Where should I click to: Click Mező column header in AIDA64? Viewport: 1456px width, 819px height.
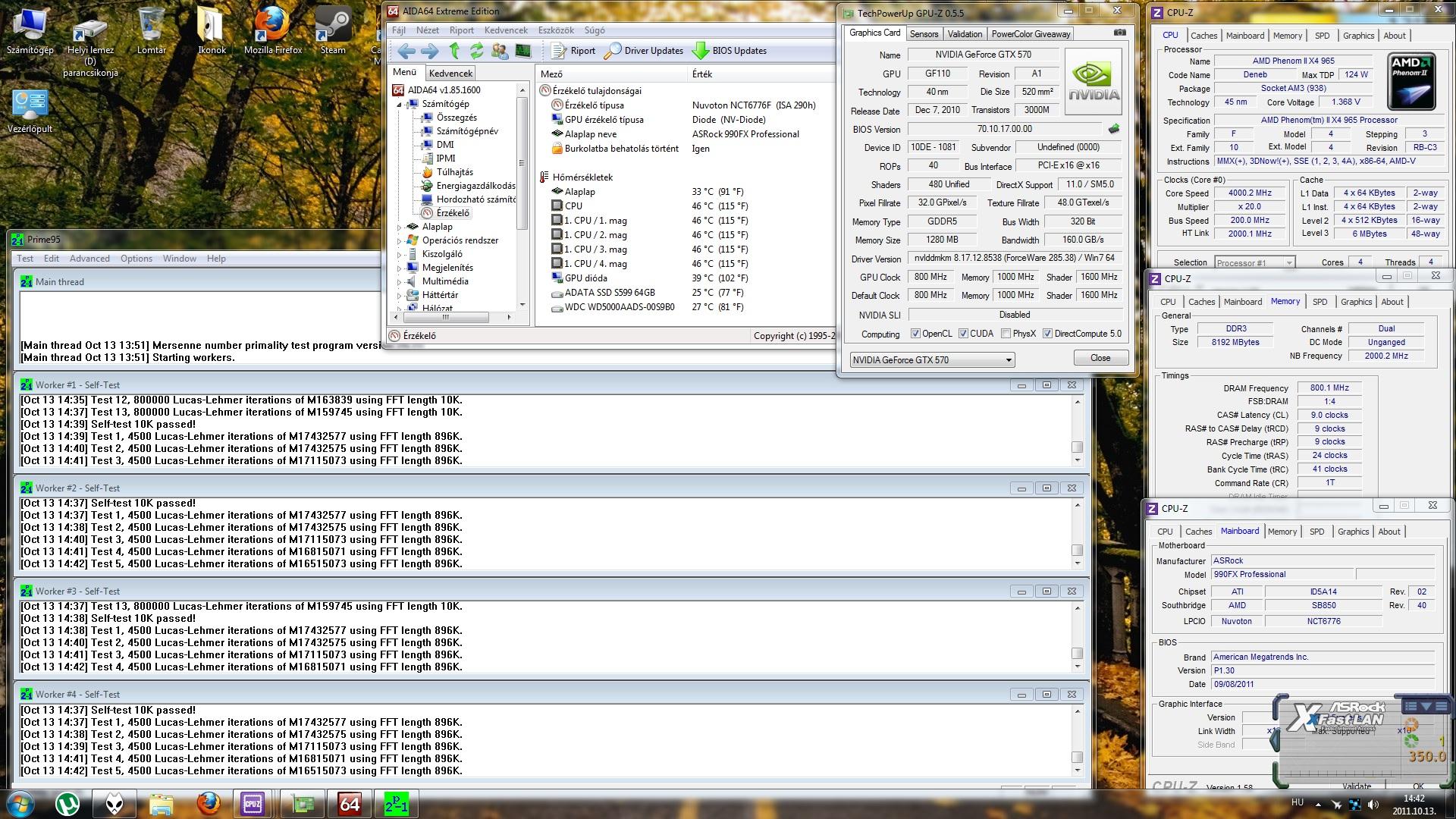point(611,74)
